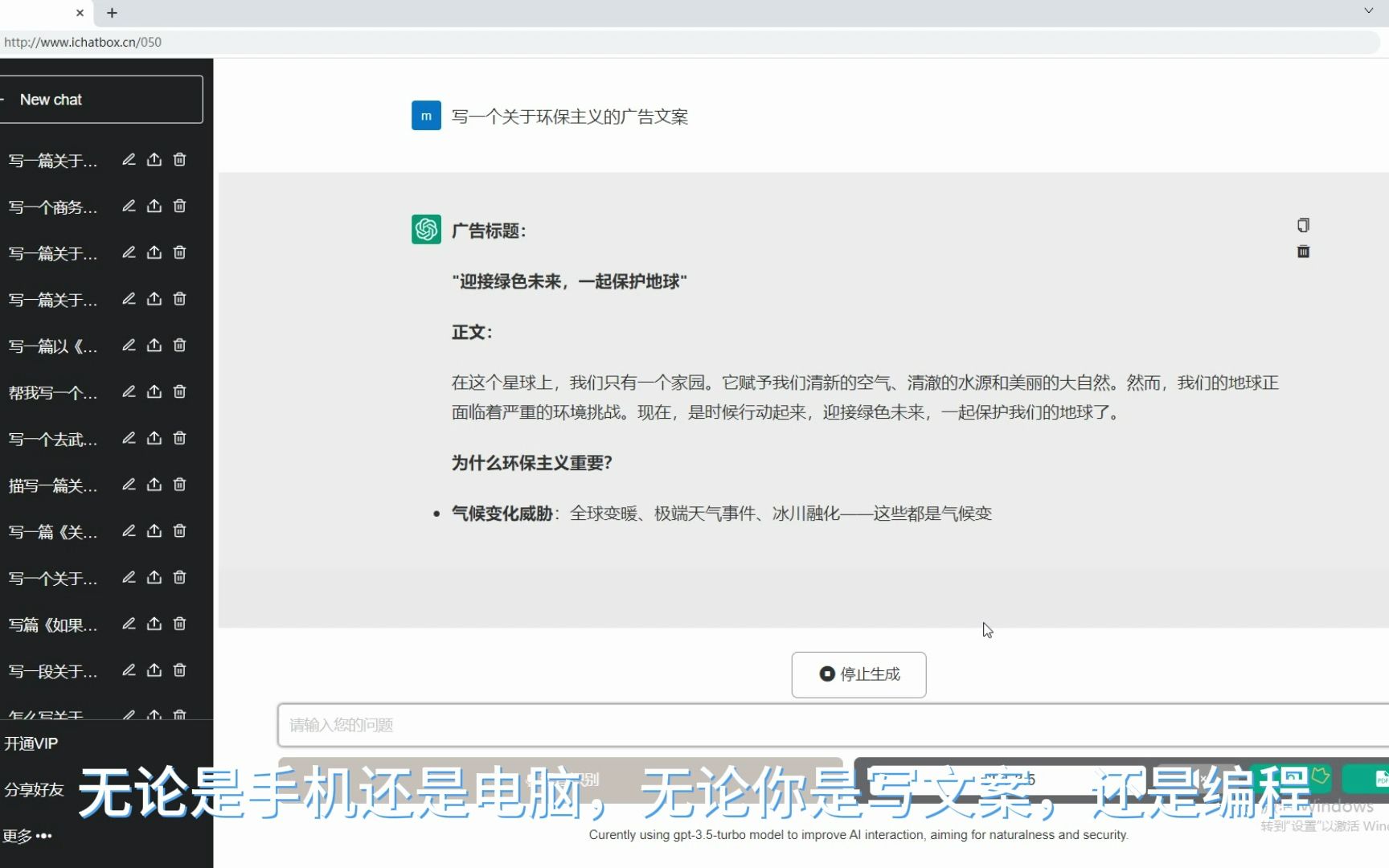
Task: Focus the 请输入您的问题 input box
Action: [x=833, y=725]
